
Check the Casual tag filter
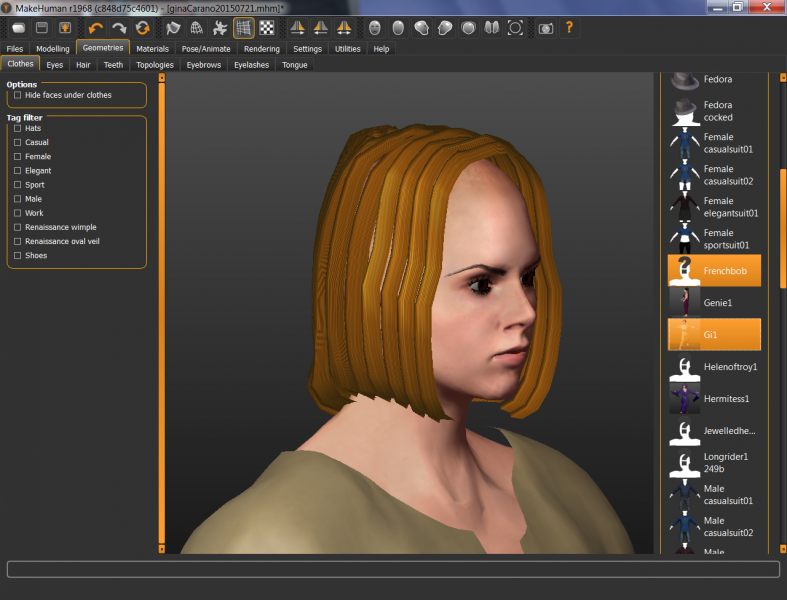coord(18,143)
